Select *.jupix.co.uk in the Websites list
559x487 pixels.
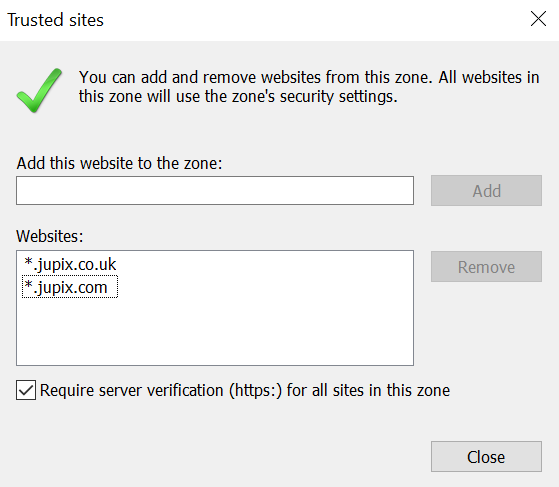pyautogui.click(x=70, y=264)
